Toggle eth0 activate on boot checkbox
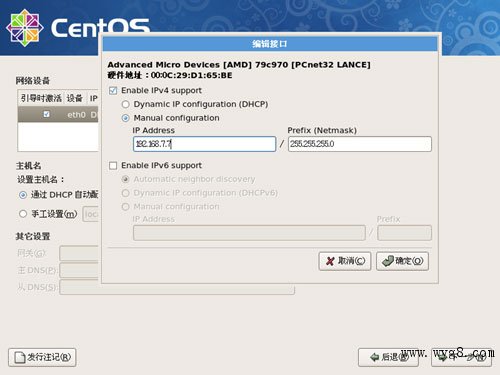 (x=46, y=114)
